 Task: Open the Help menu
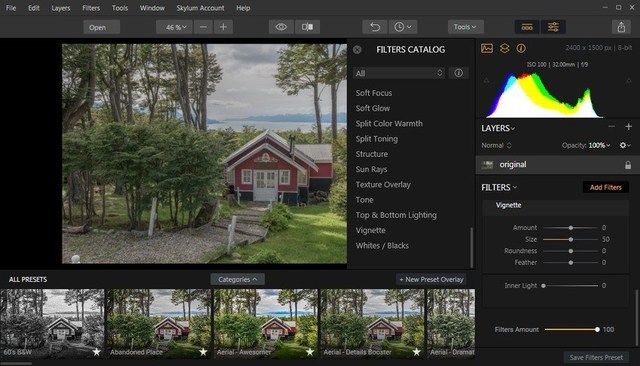click(x=243, y=8)
